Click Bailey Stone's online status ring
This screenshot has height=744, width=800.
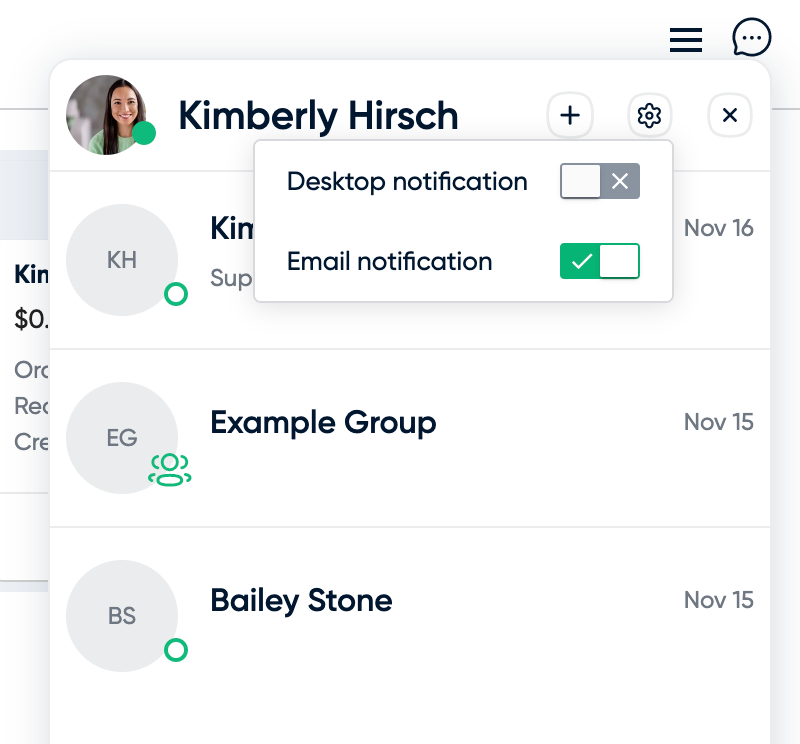pos(176,650)
